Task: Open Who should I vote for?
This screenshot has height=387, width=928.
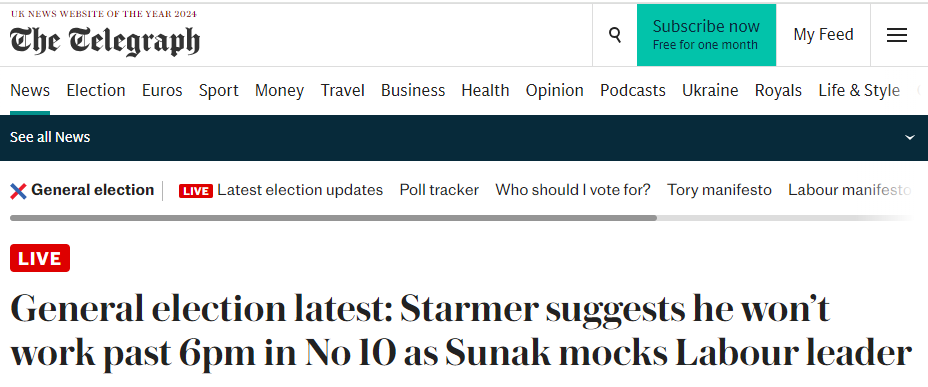Action: pyautogui.click(x=573, y=190)
